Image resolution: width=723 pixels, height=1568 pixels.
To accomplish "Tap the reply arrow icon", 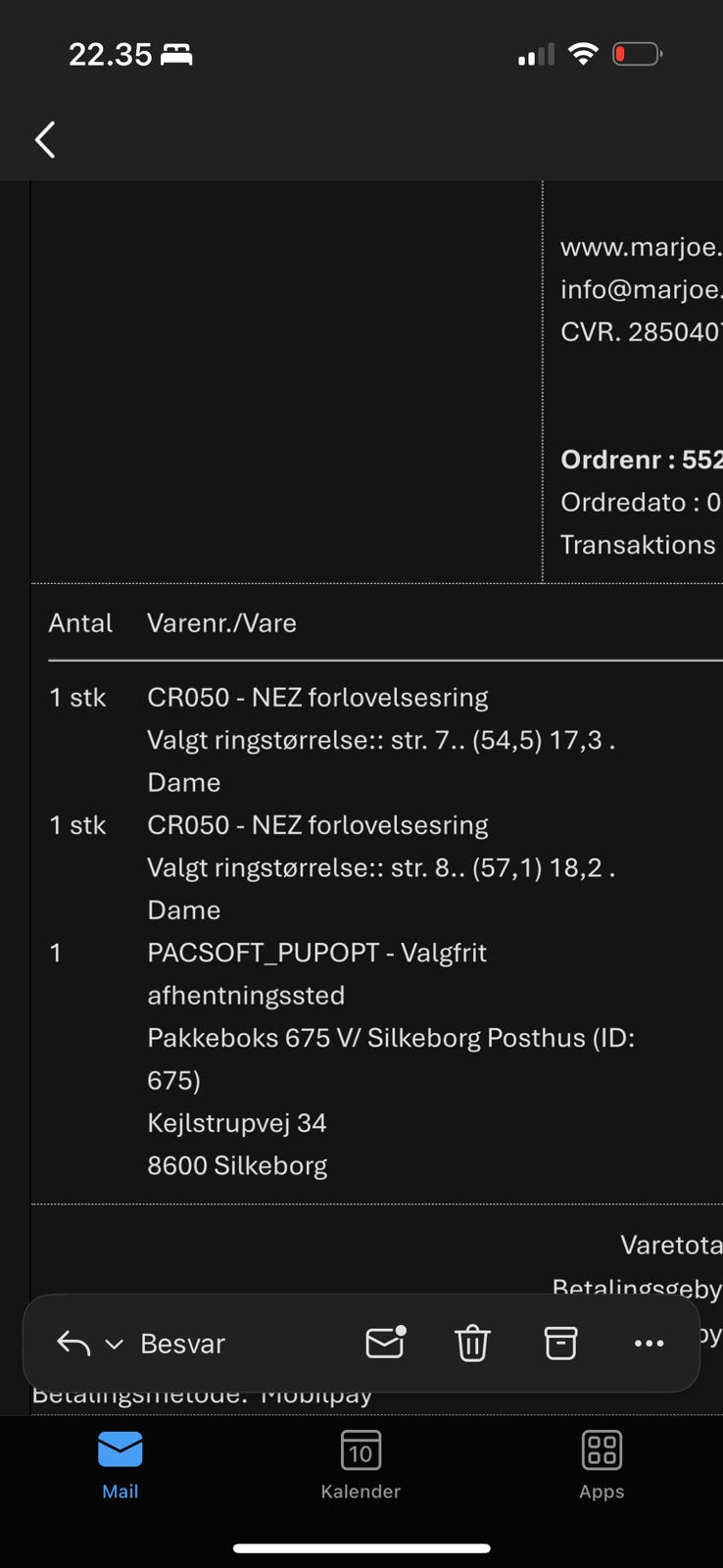I will coord(73,1343).
